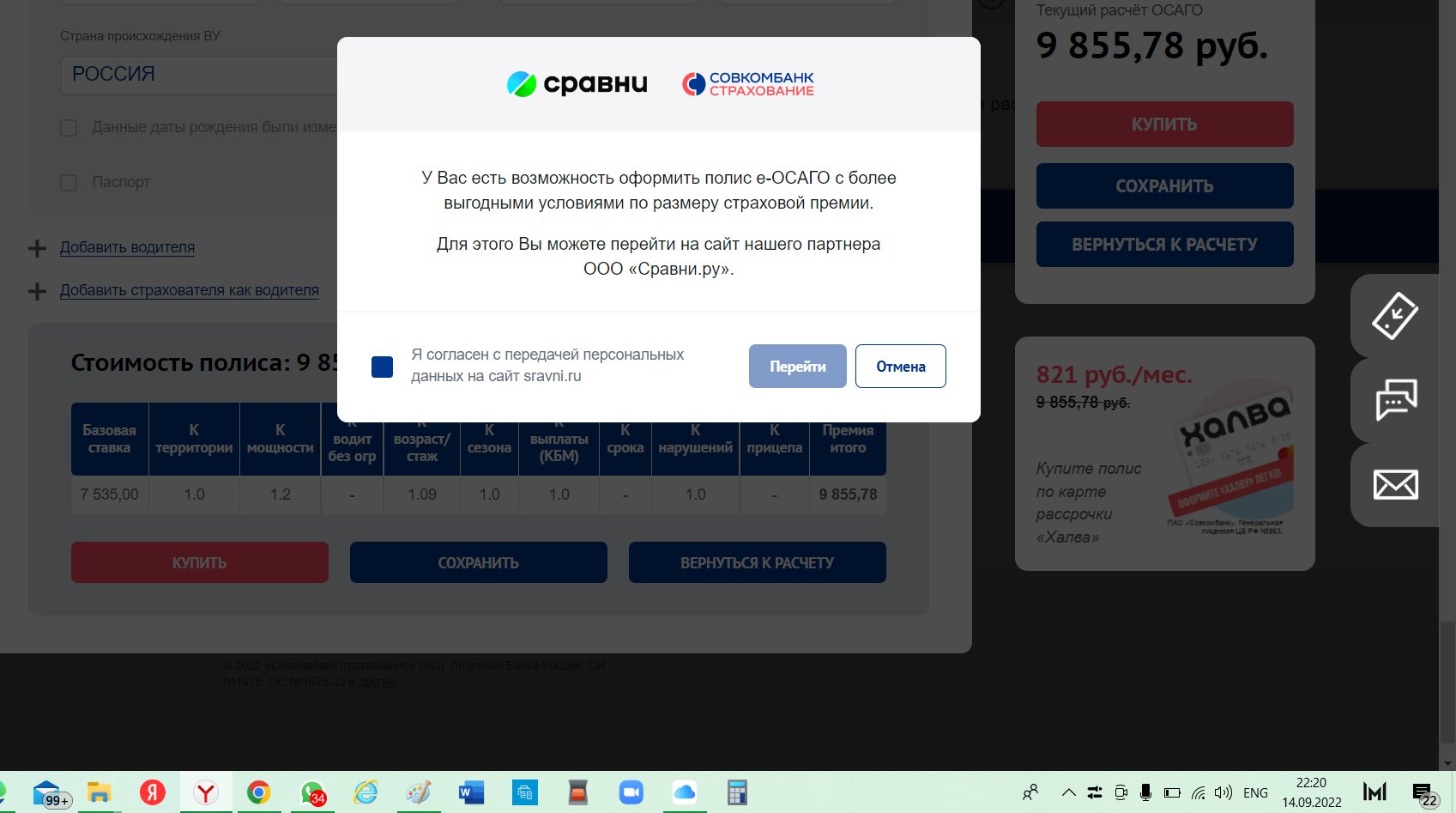Screen dimensions: 1456x813
Task: Click СОХРАНИТЬ in the right sidebar
Action: pos(1164,186)
